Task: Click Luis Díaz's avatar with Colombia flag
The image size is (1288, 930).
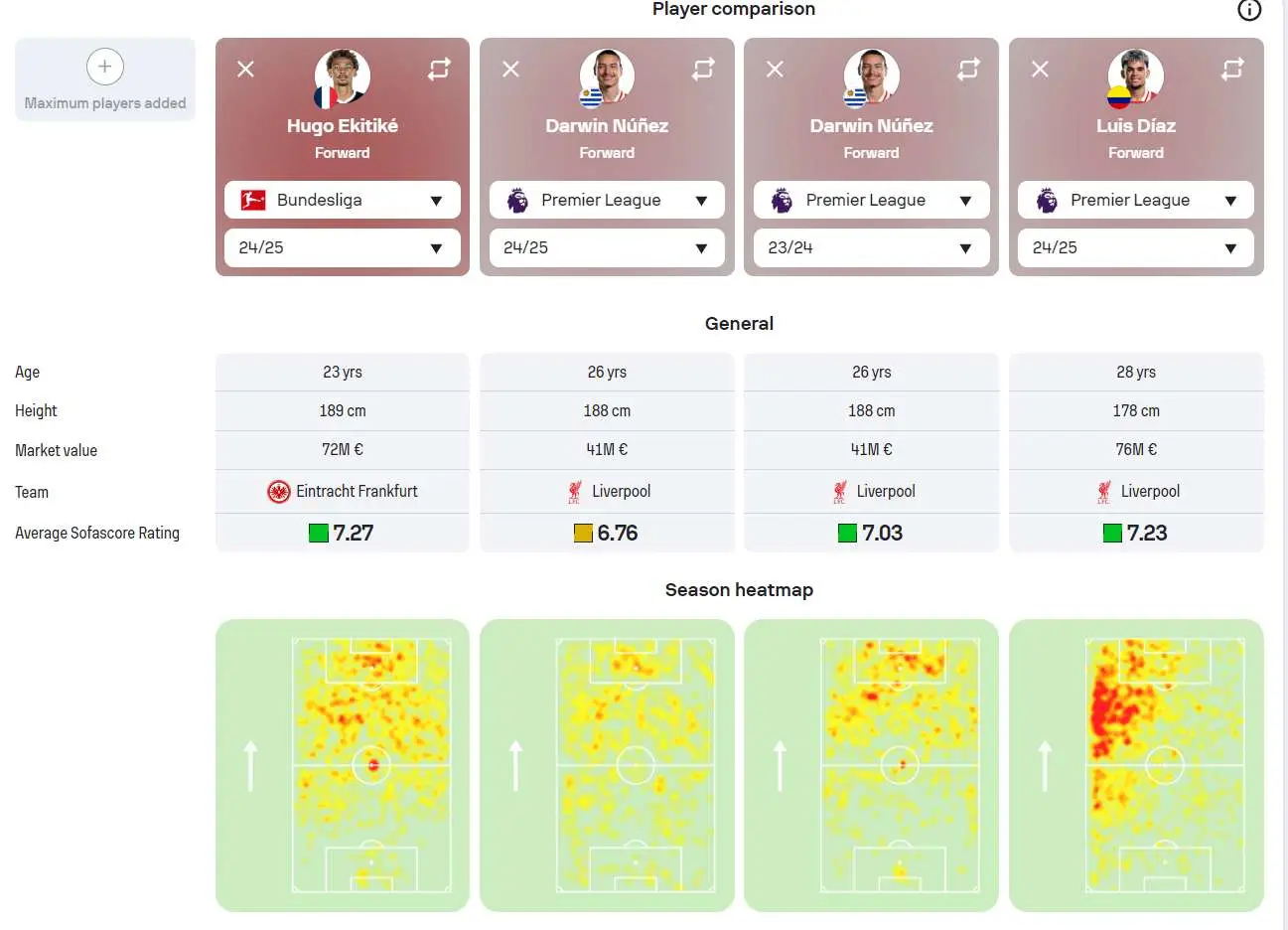Action: click(x=1136, y=77)
